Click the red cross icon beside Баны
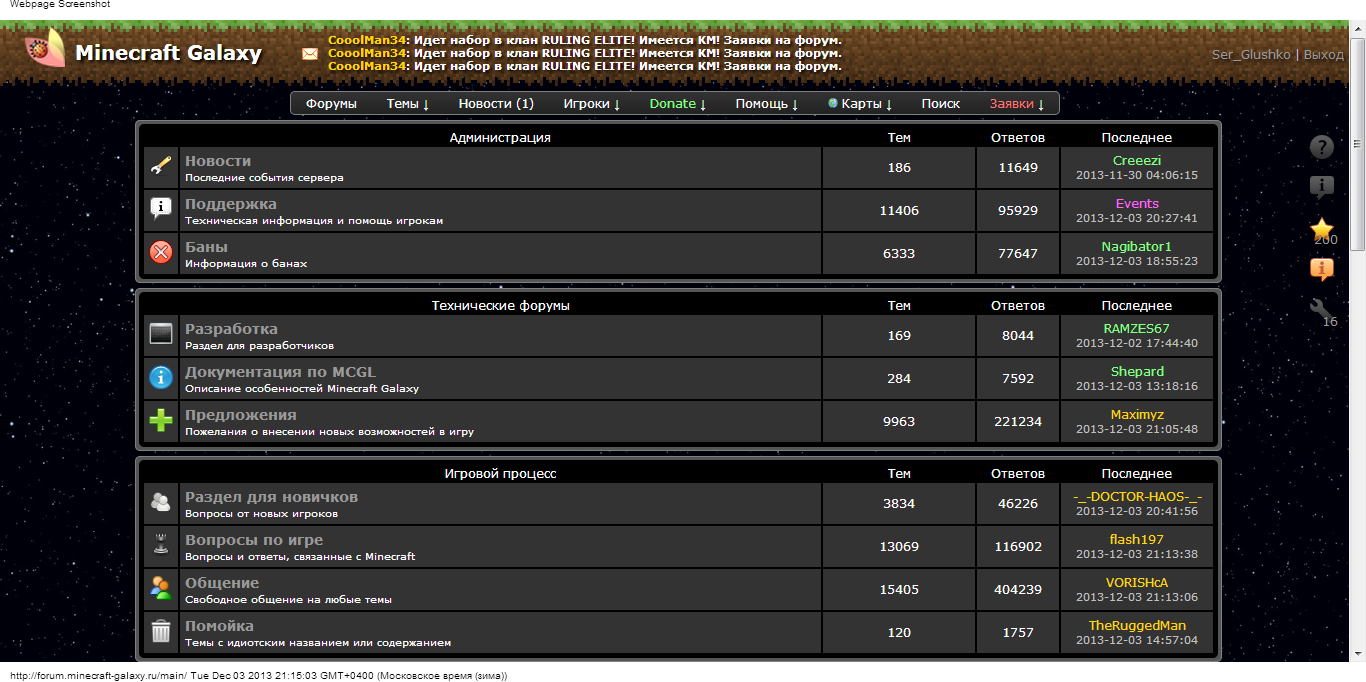This screenshot has height=682, width=1366. 161,252
